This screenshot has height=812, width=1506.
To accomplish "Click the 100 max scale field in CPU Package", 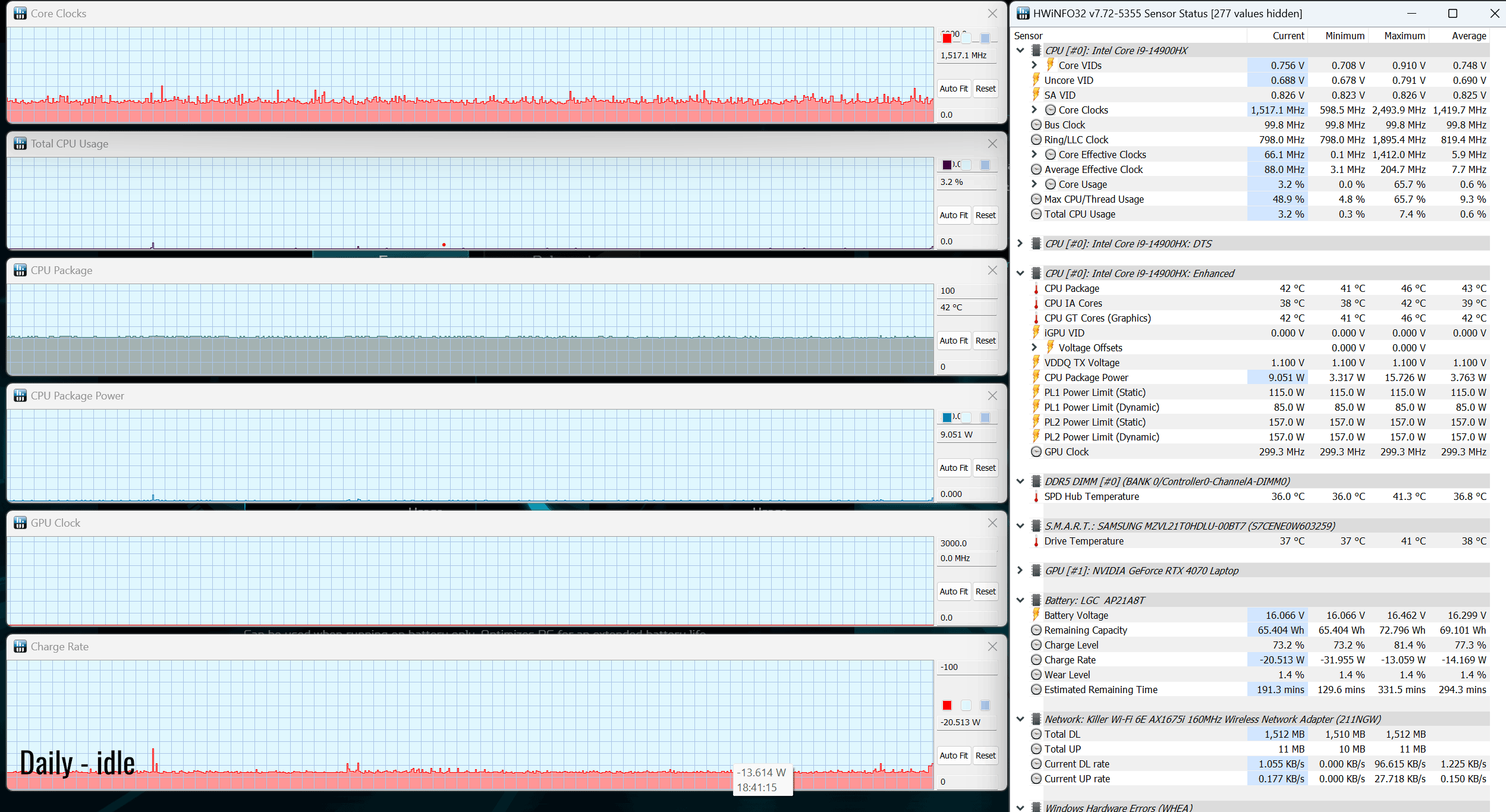I will click(x=967, y=291).
